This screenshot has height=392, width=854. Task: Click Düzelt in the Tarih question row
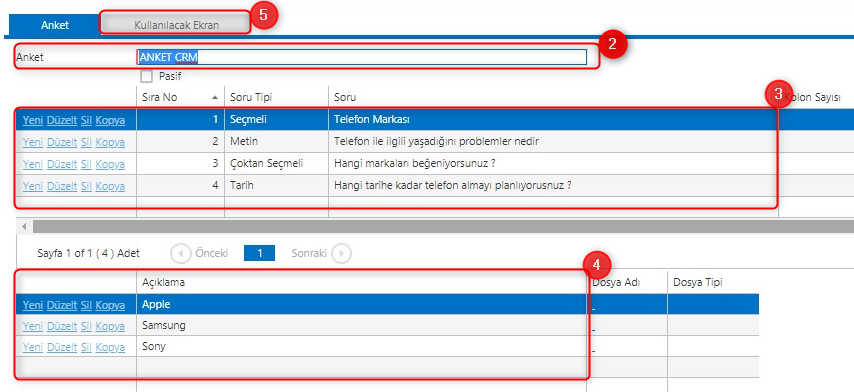(62, 186)
